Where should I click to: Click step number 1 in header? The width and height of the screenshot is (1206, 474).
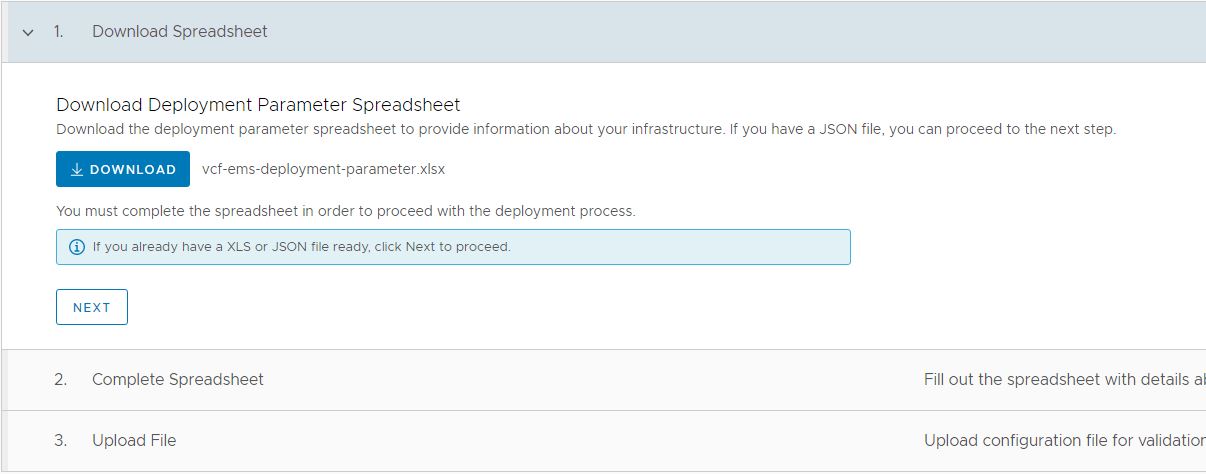pos(58,31)
